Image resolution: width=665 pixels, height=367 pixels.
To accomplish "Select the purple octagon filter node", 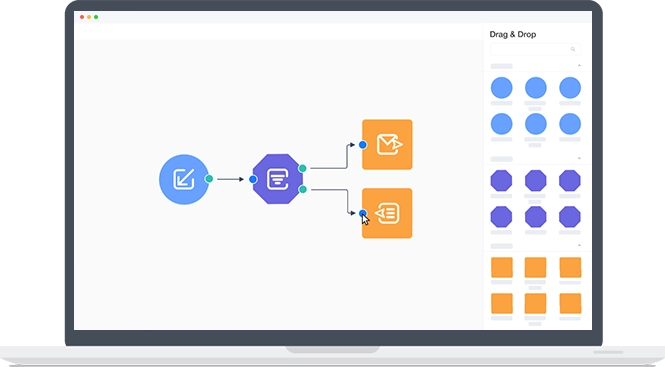I will [x=277, y=179].
